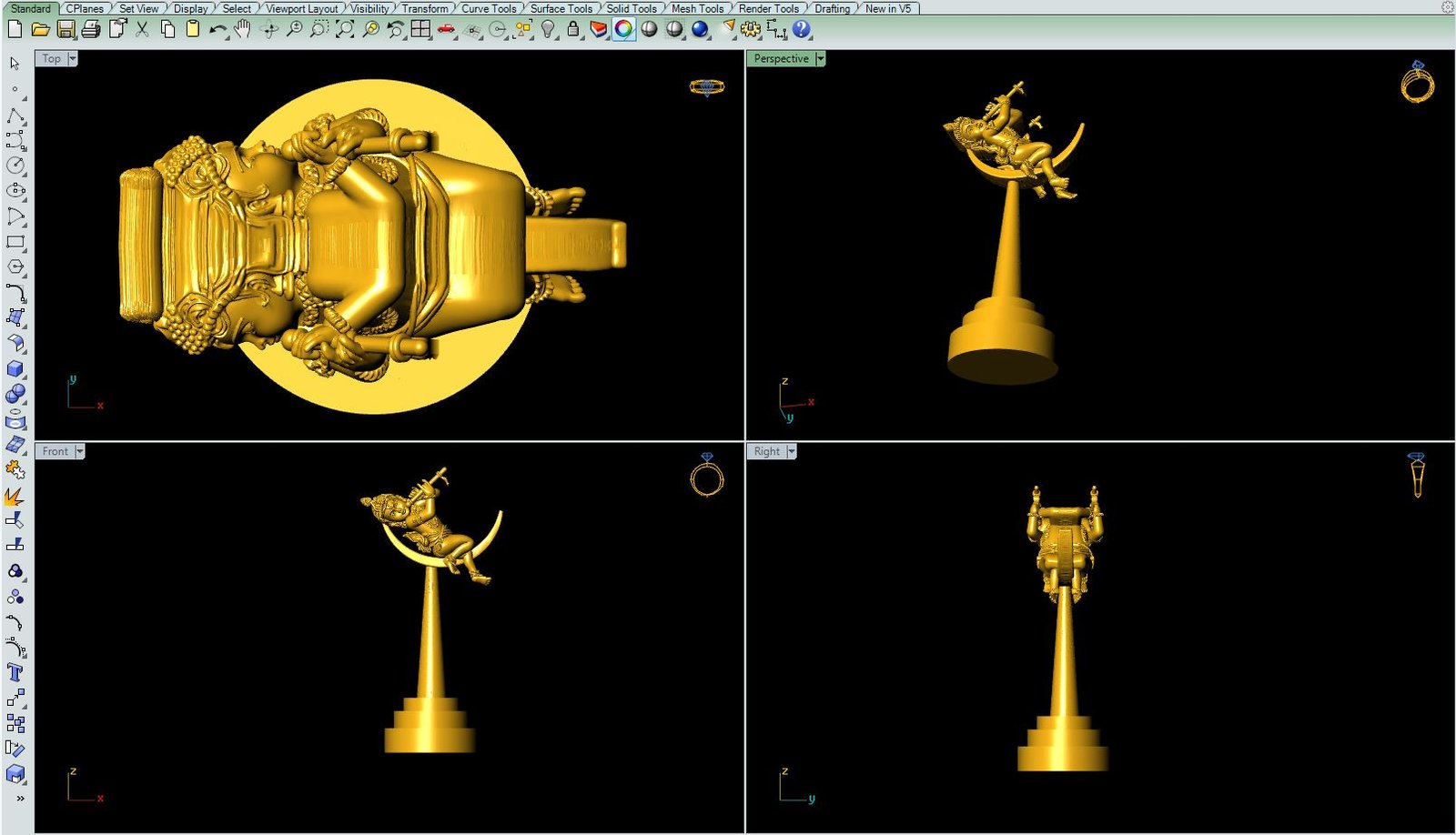The image size is (1456, 835).
Task: Switch to the Surface Tools tab
Action: pos(561,8)
